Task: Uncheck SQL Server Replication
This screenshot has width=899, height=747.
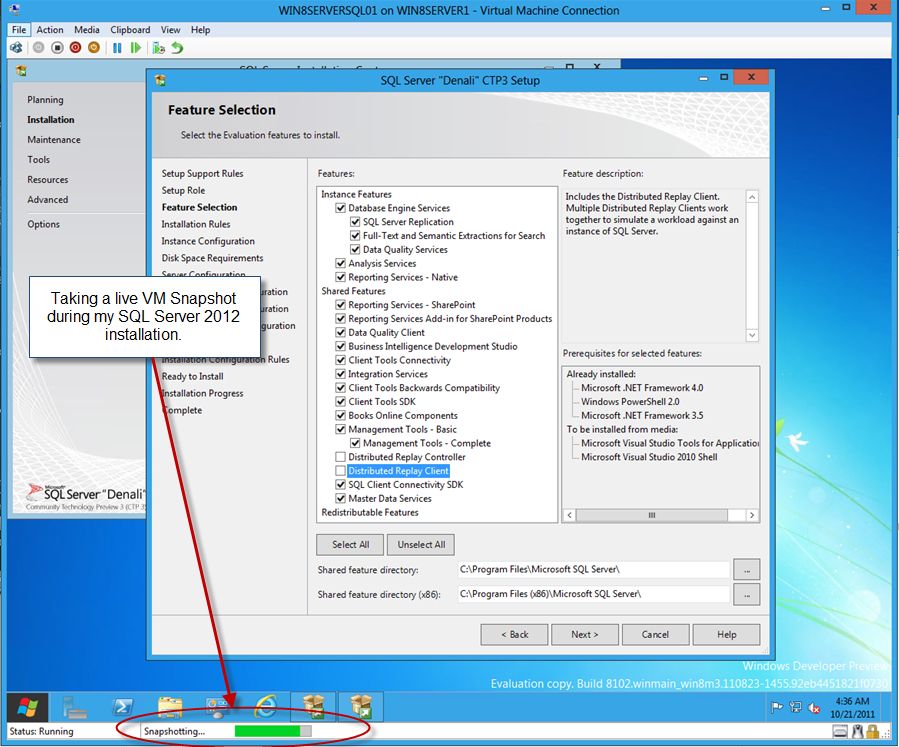Action: pos(355,222)
